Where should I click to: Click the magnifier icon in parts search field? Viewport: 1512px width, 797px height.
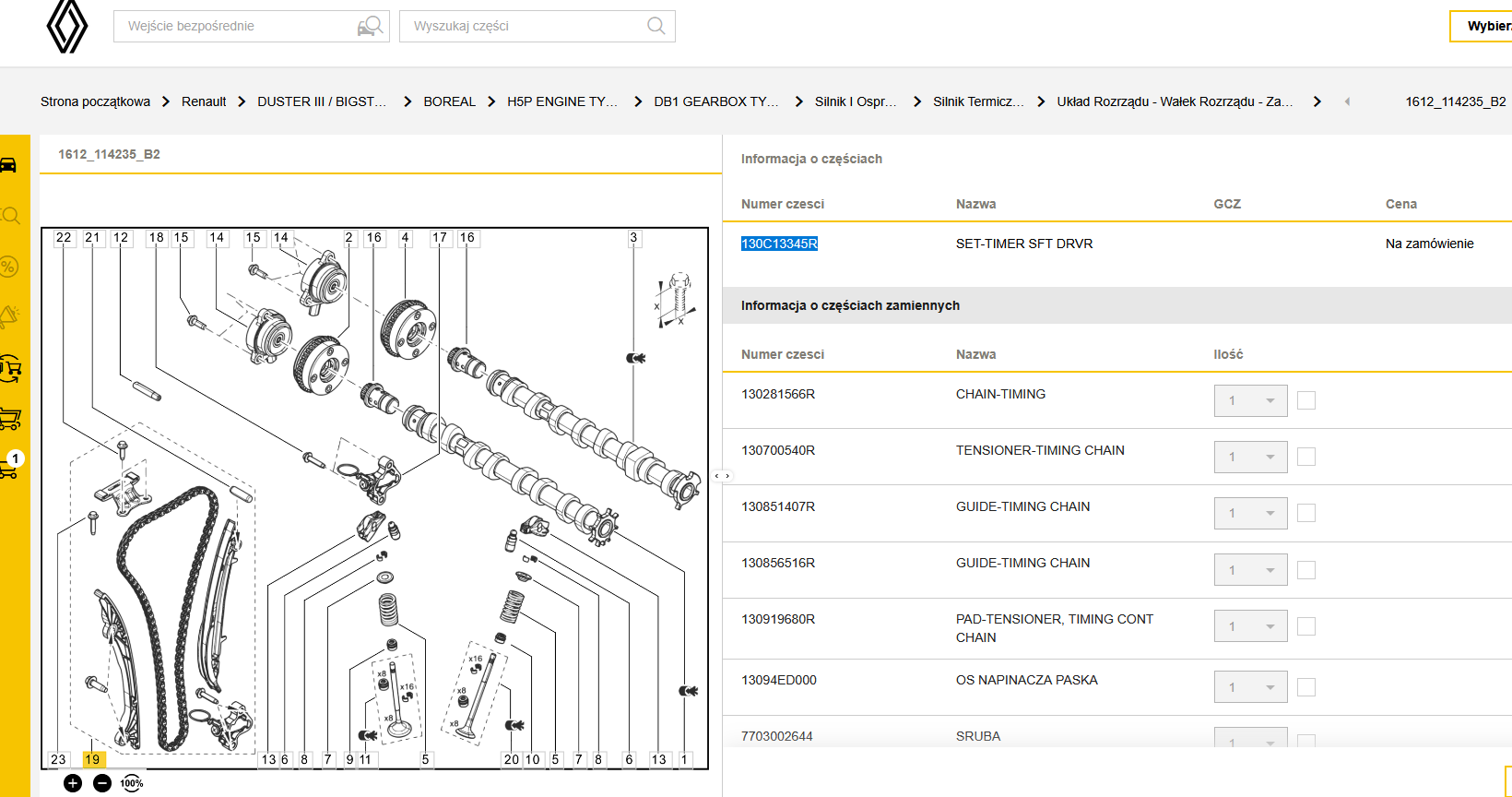pos(656,26)
